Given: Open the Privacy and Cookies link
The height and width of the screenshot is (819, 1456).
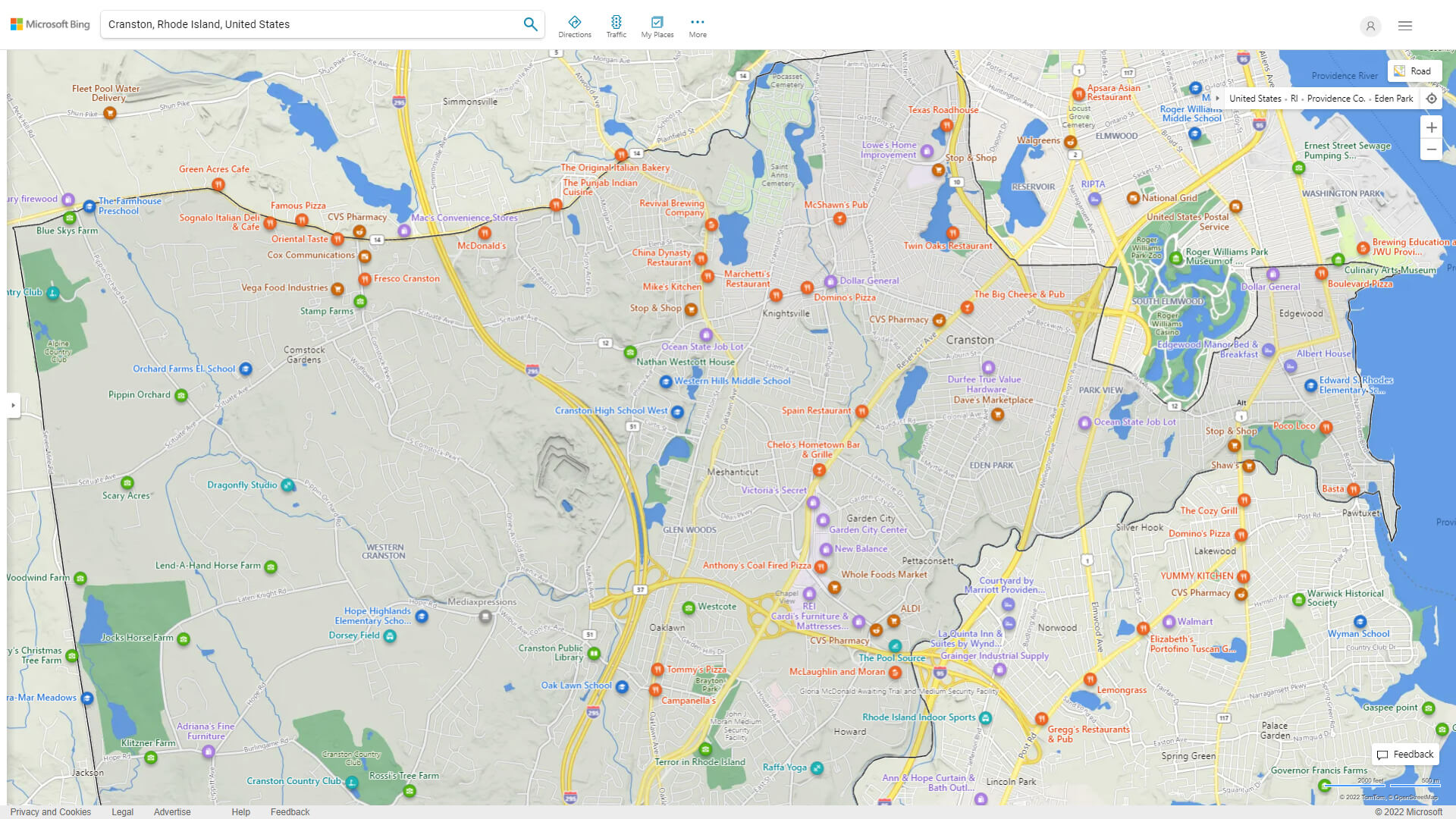Looking at the screenshot, I should (51, 811).
